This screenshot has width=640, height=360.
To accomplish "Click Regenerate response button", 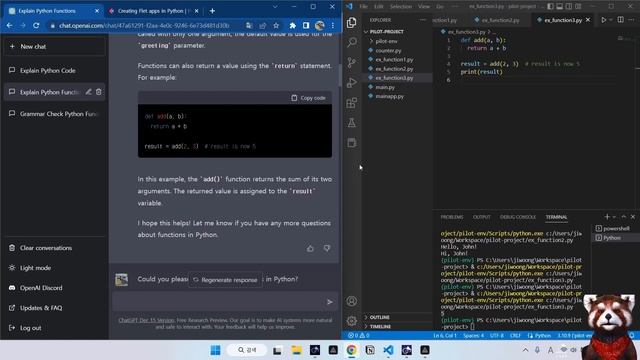I will (x=226, y=280).
